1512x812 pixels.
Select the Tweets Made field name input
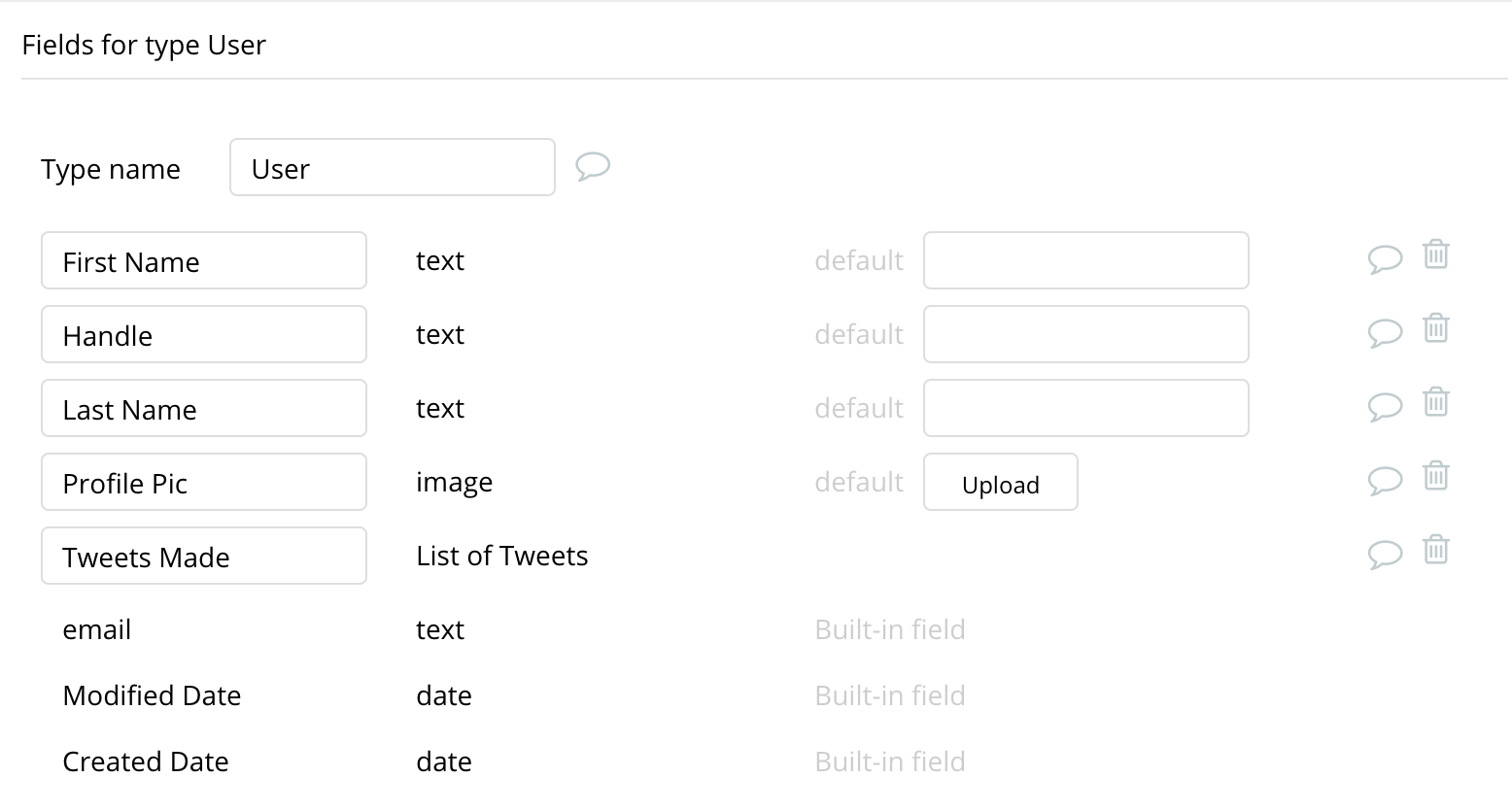pyautogui.click(x=203, y=556)
